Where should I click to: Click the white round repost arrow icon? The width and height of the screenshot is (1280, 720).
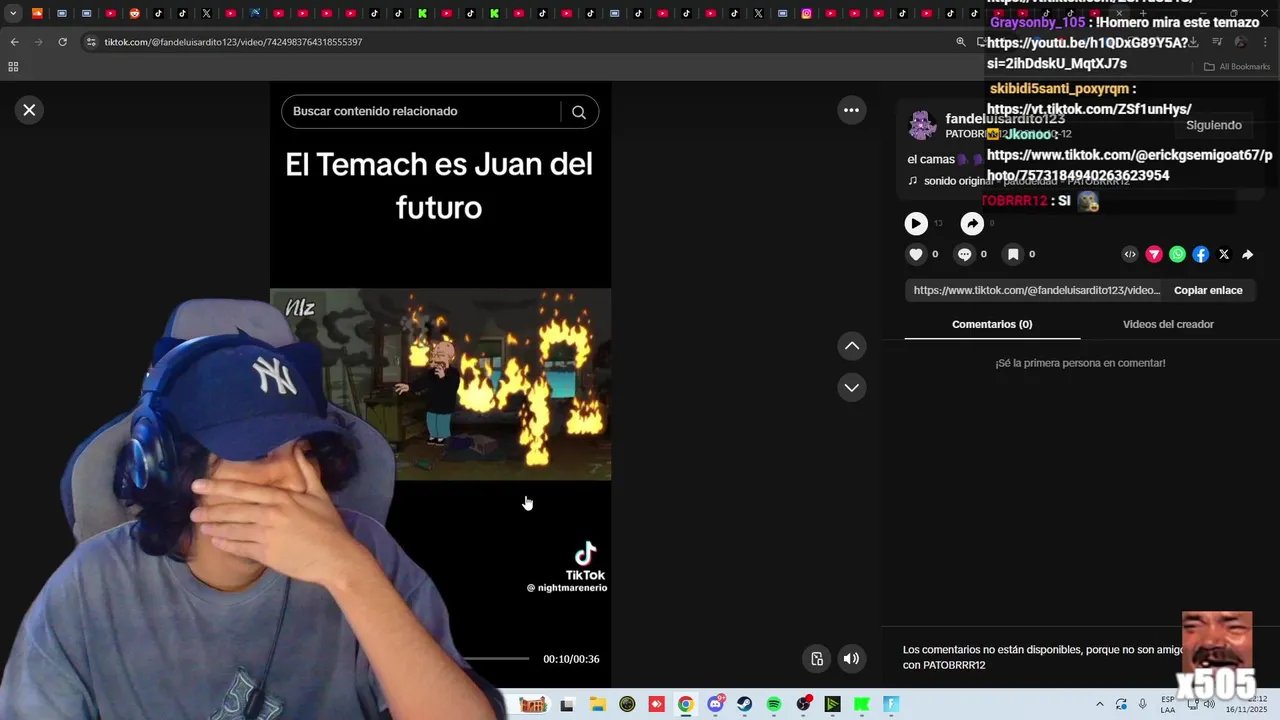click(x=972, y=224)
